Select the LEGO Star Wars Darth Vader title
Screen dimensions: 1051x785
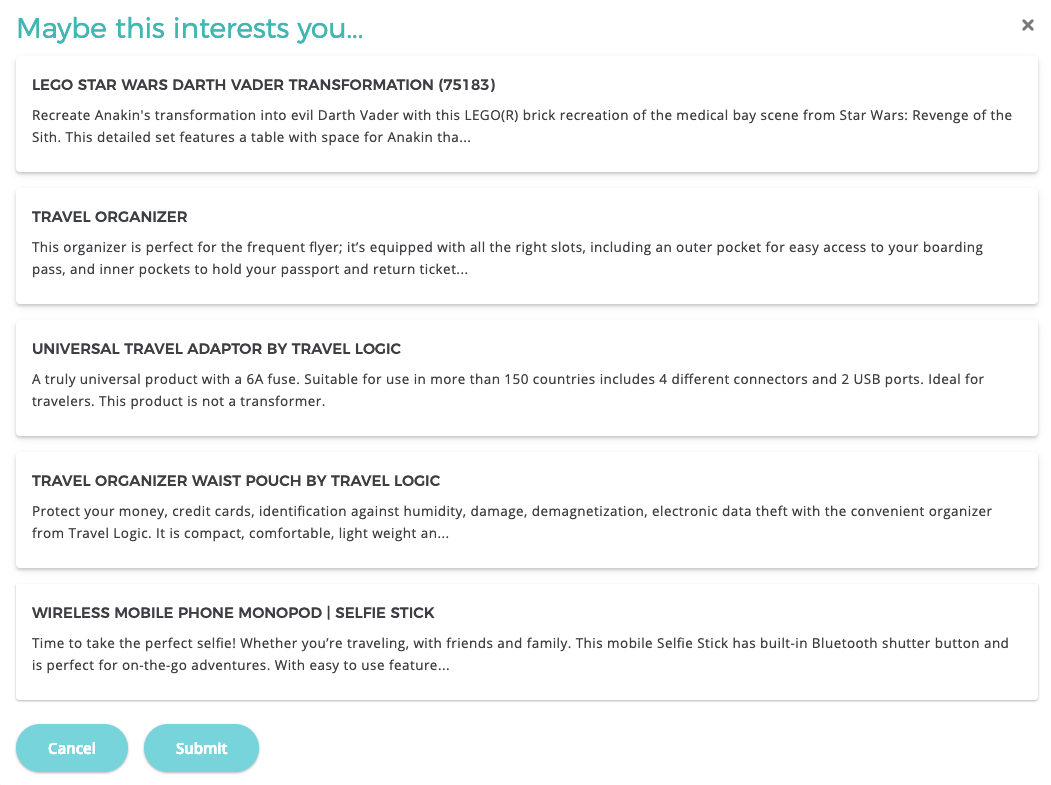click(263, 85)
